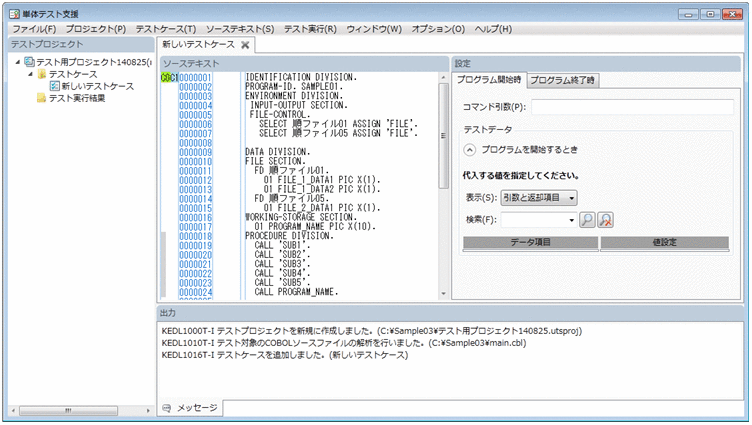
Task: Select 新しいテストケース in the project tree
Action: (98, 86)
